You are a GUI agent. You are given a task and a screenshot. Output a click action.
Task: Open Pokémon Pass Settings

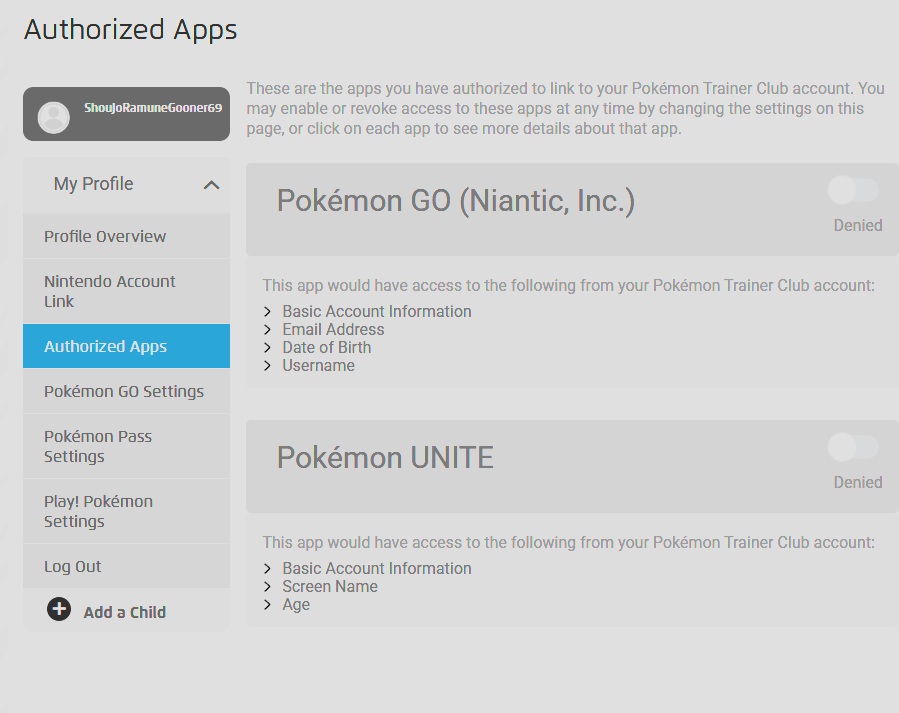click(x=126, y=446)
